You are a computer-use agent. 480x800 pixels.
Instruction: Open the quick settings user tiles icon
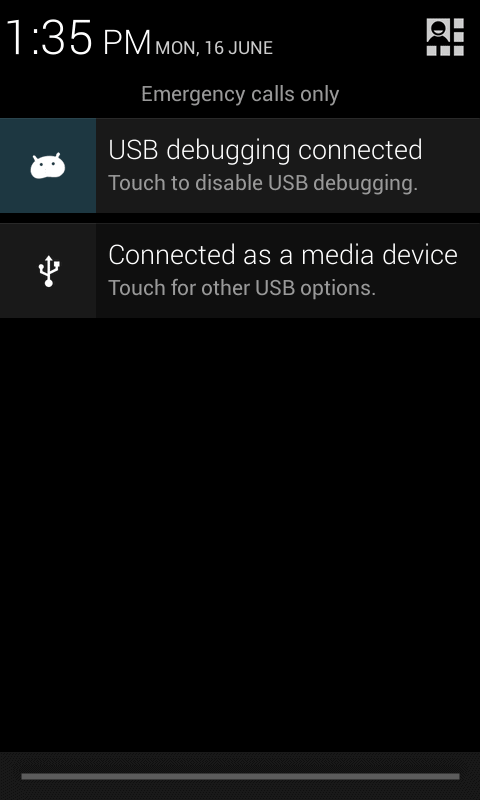click(x=445, y=37)
